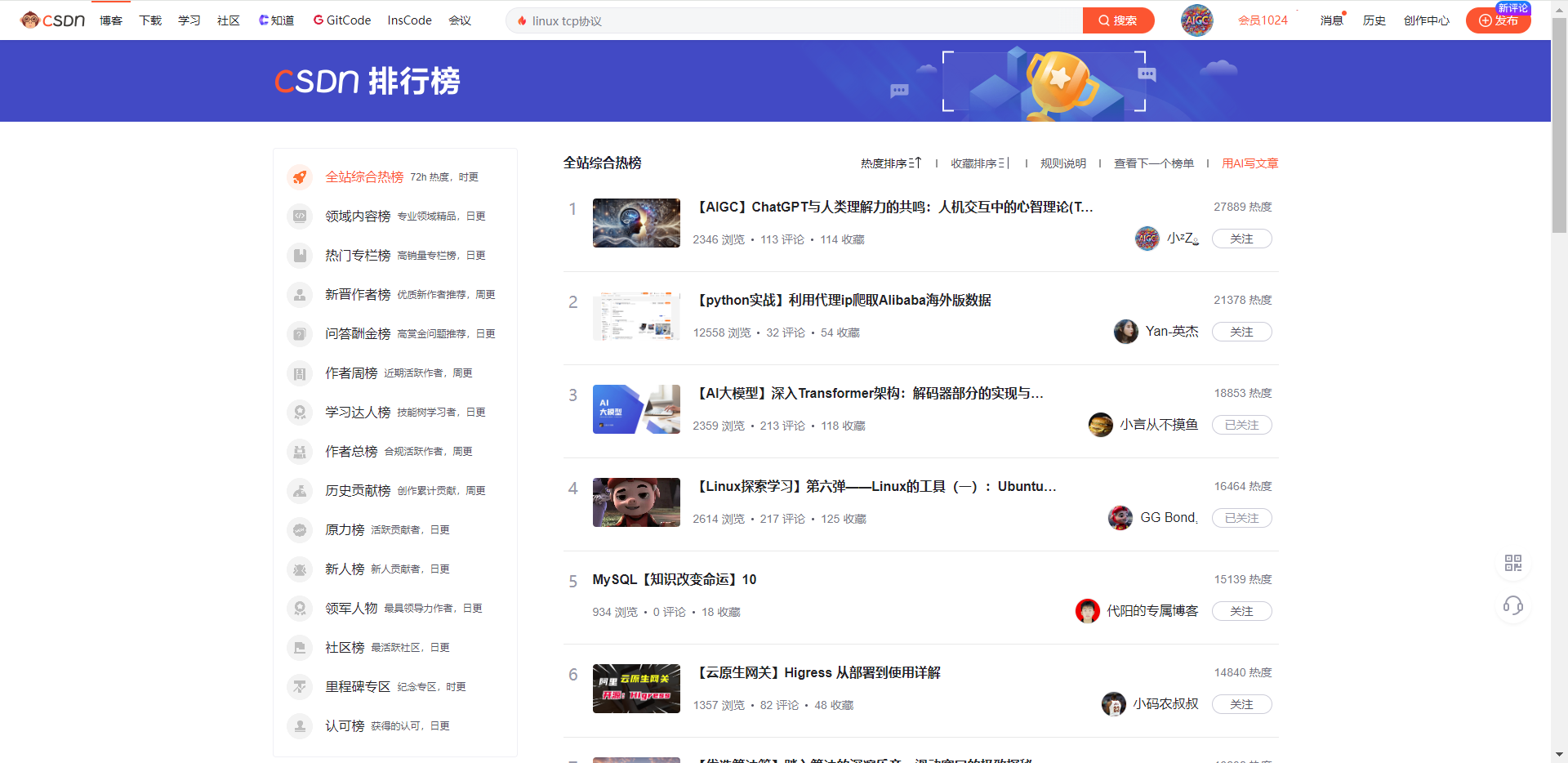Open author avatar of 小码农叔叔
The width and height of the screenshot is (1568, 763).
(x=1114, y=704)
